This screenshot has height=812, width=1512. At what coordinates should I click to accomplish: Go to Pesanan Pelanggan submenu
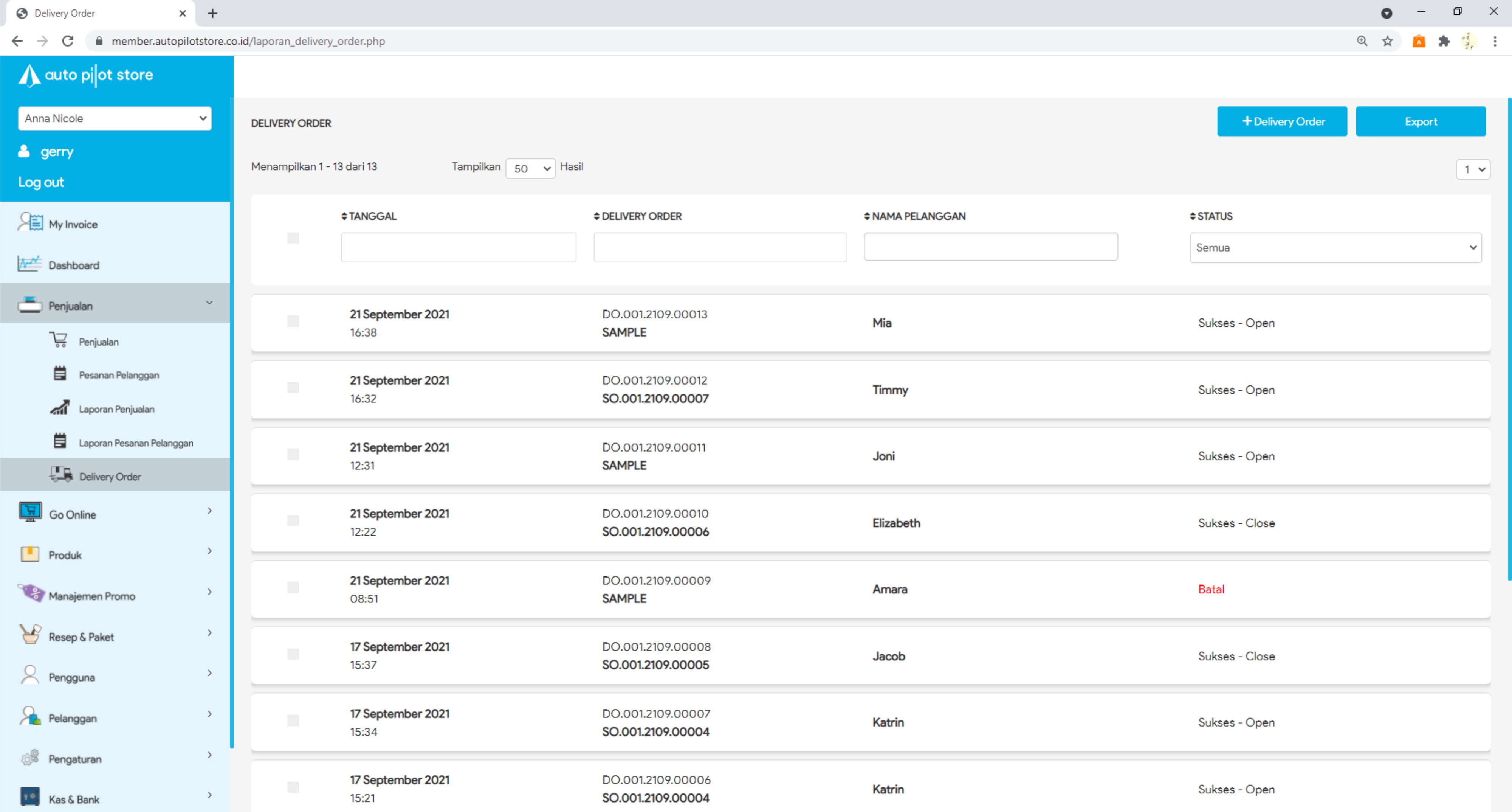pyautogui.click(x=119, y=375)
